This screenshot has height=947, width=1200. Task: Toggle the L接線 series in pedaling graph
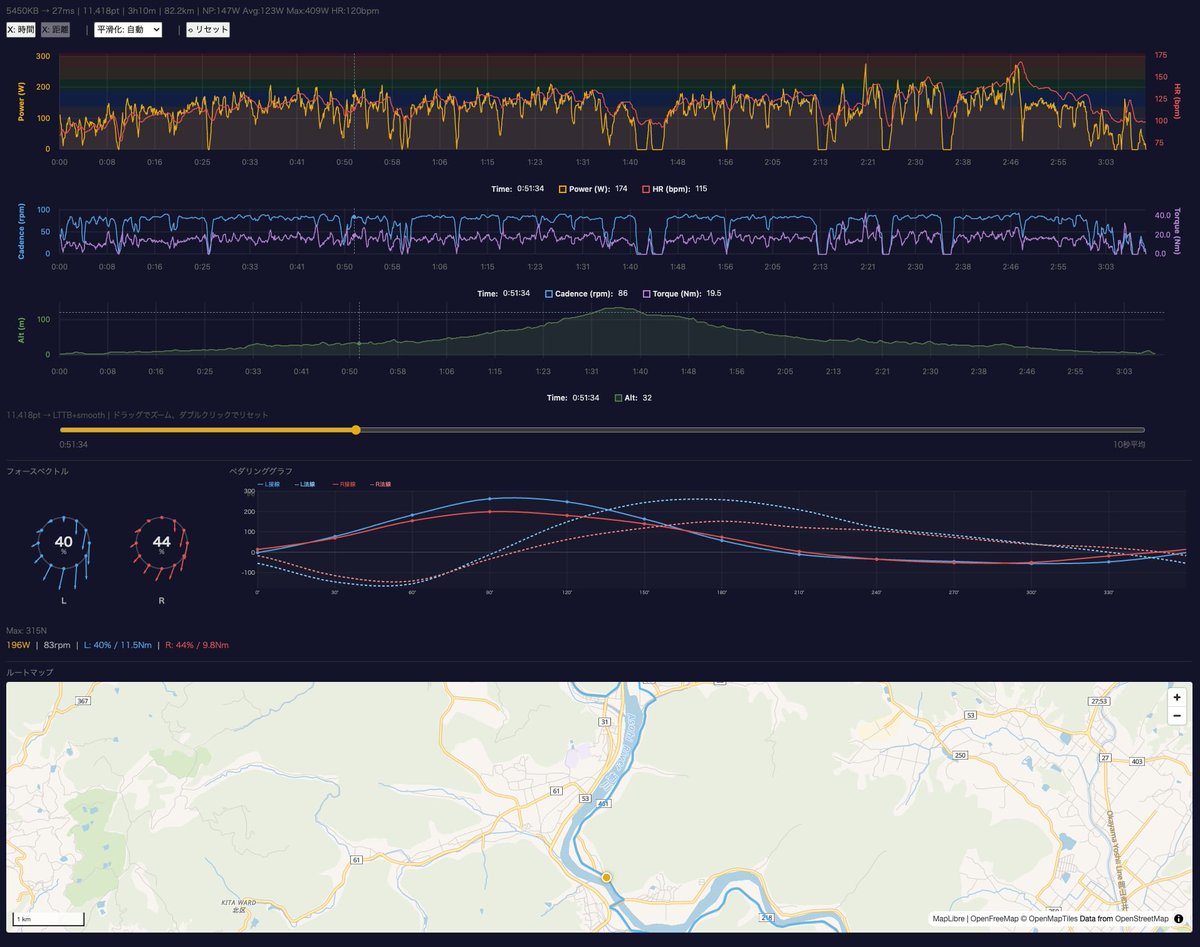tap(268, 484)
